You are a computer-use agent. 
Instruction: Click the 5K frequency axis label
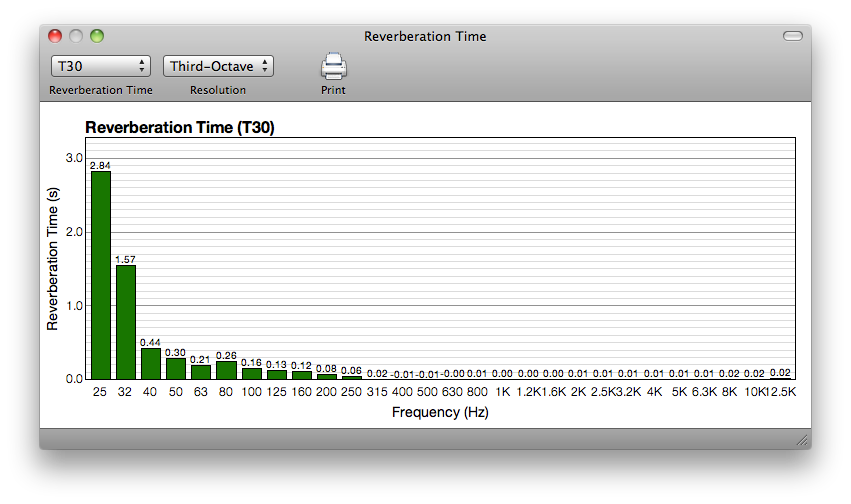679,392
